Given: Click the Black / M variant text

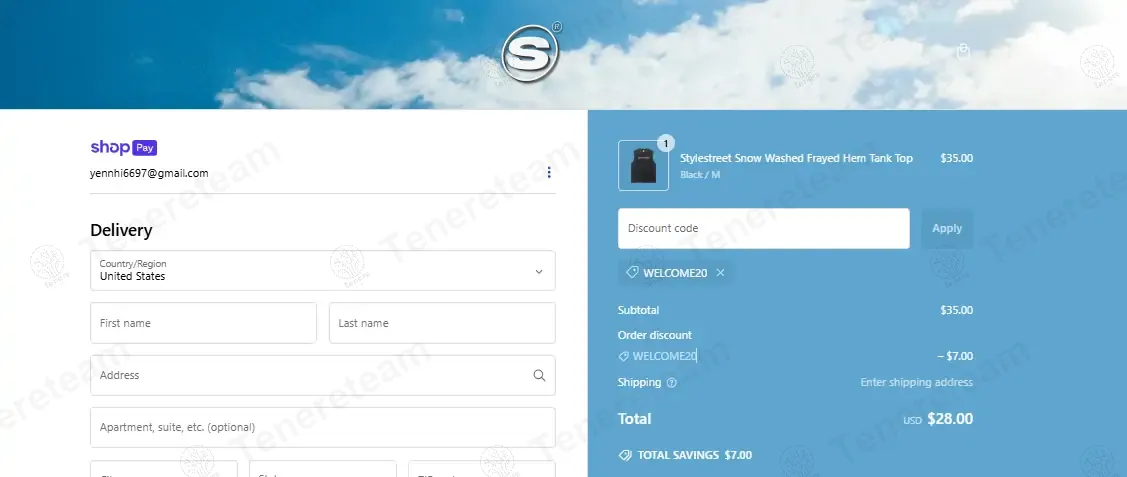Looking at the screenshot, I should pyautogui.click(x=699, y=175).
